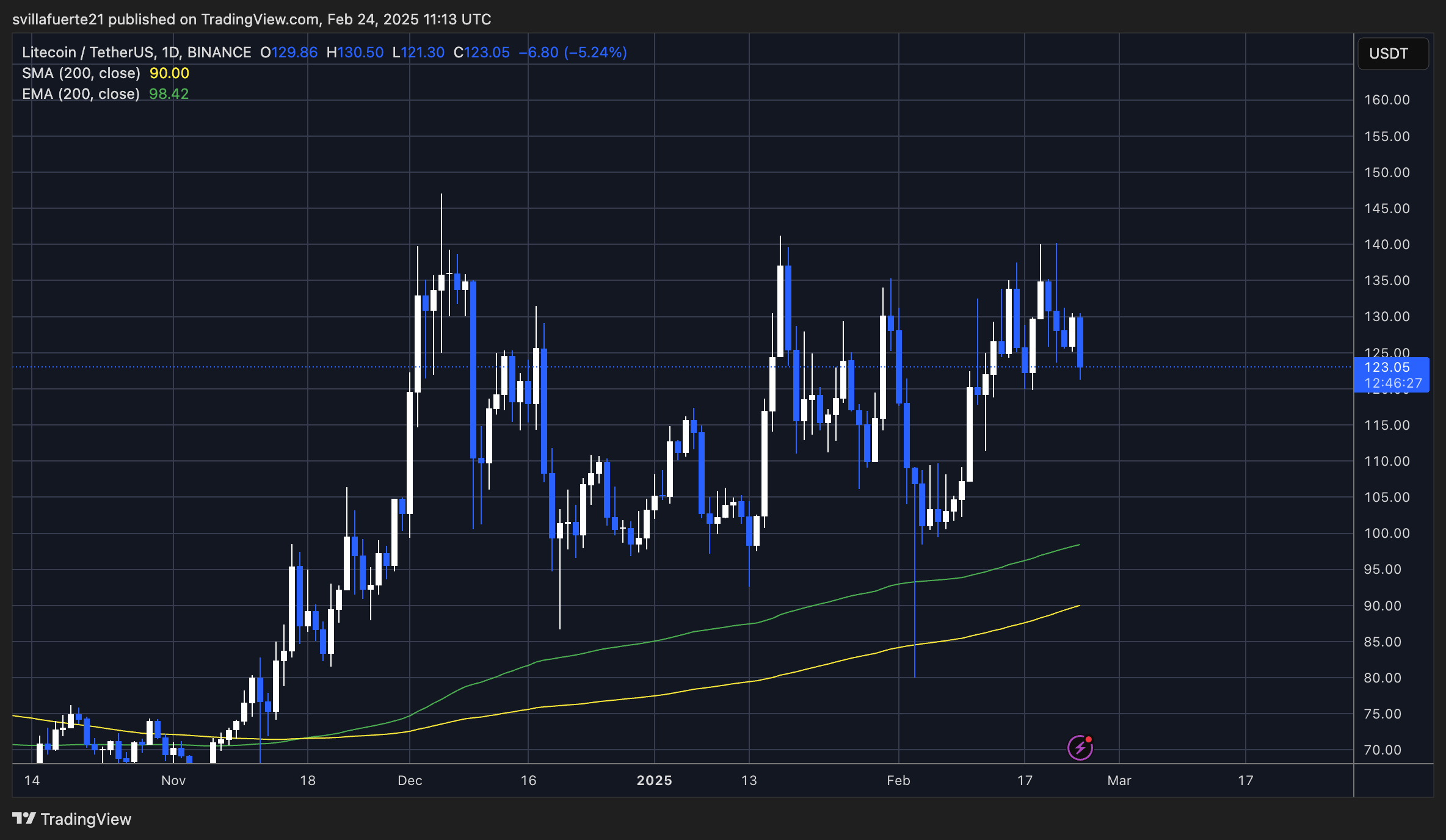The width and height of the screenshot is (1446, 840).
Task: Select the EMA (200, close) indicator label
Action: (x=81, y=94)
